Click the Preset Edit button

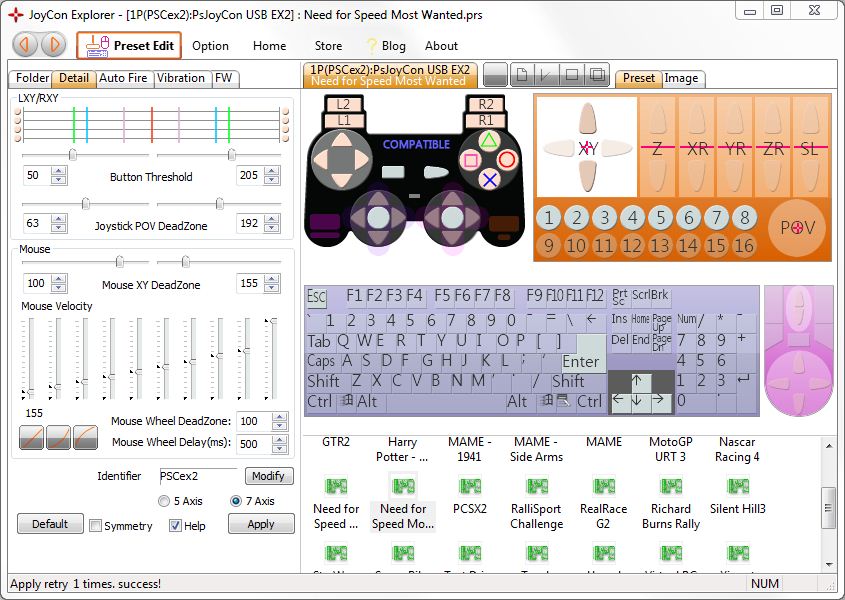click(x=129, y=45)
